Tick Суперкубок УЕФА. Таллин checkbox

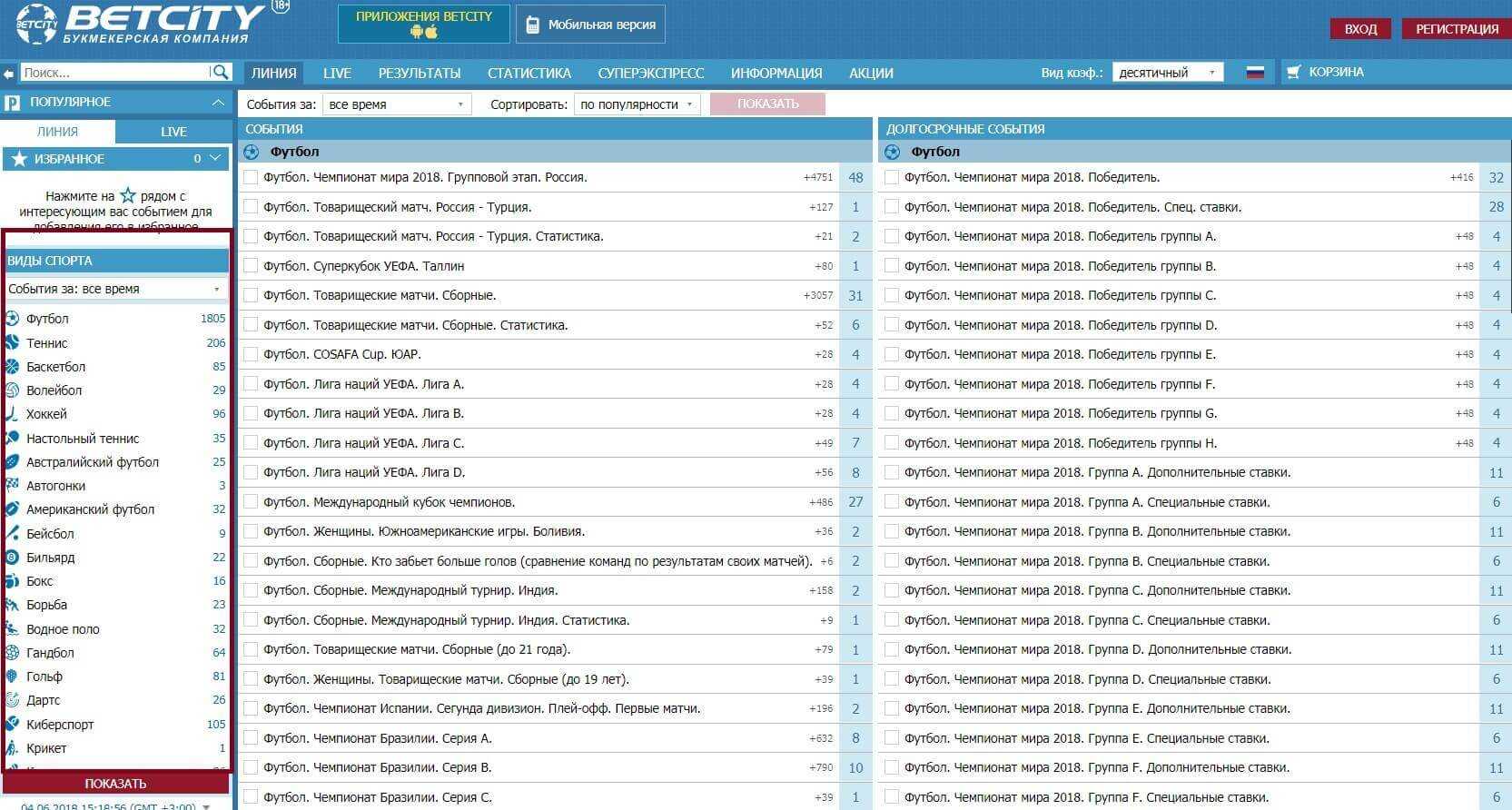click(x=251, y=266)
